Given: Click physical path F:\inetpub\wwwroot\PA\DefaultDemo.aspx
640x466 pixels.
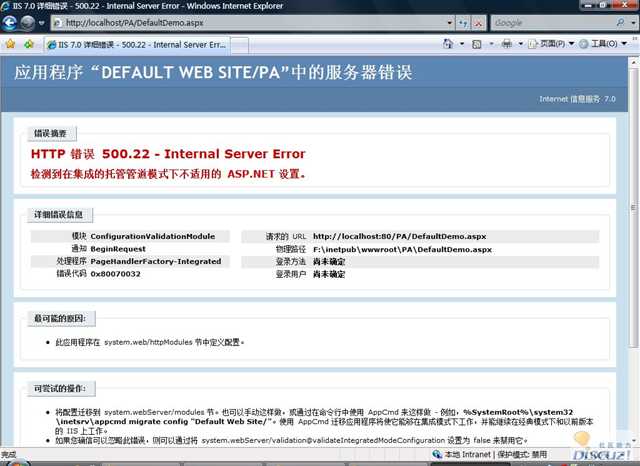Looking at the screenshot, I should click(x=402, y=249).
